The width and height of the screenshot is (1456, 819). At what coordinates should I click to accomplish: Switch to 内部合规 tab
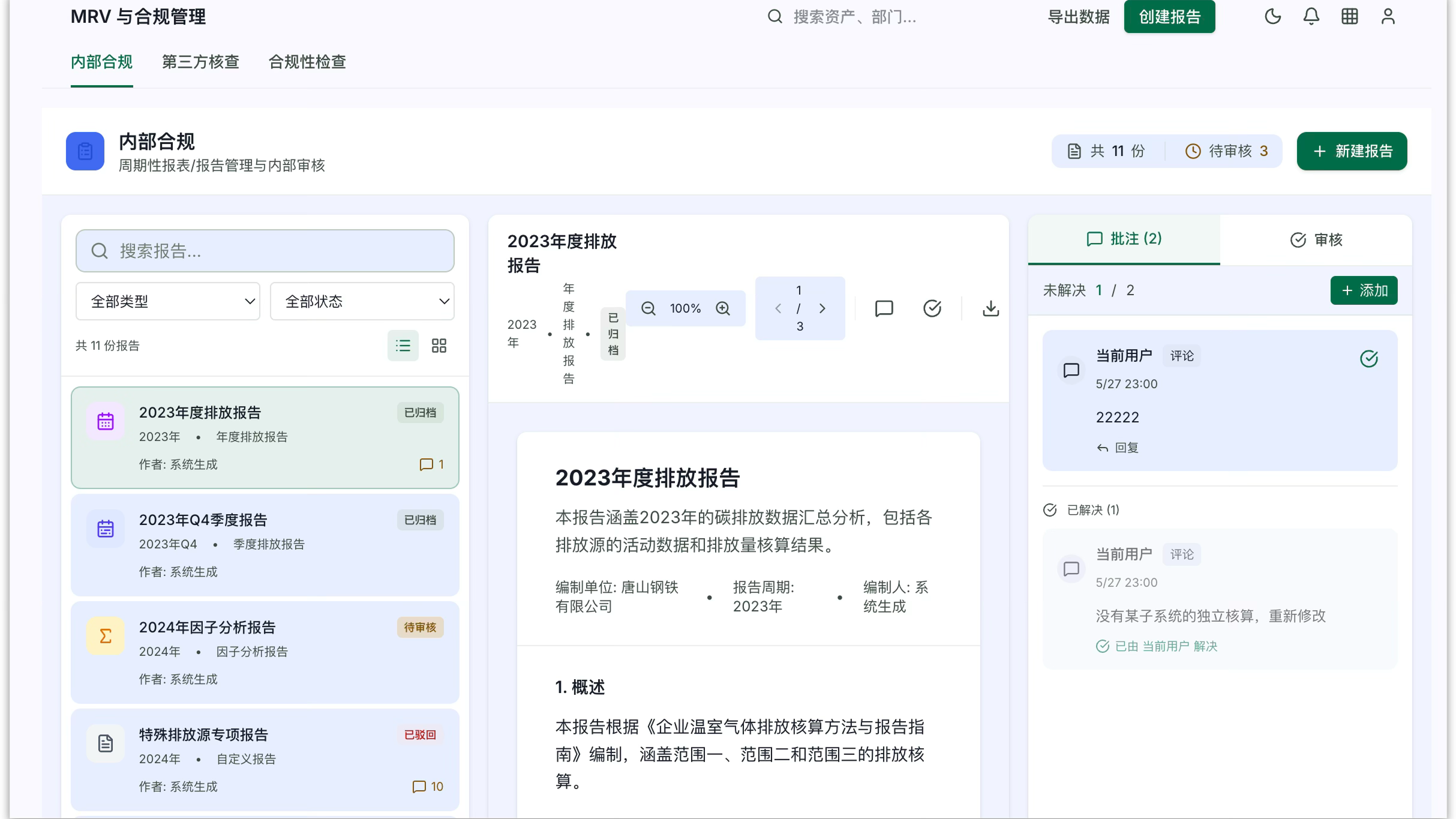click(102, 62)
